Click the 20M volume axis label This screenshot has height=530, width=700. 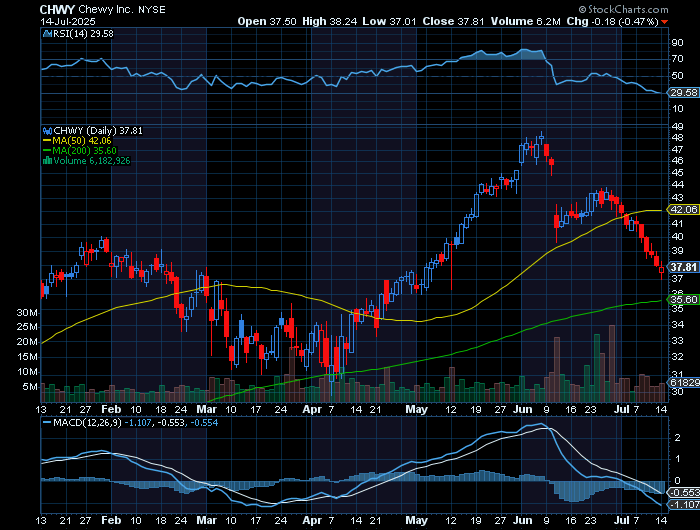click(x=27, y=342)
